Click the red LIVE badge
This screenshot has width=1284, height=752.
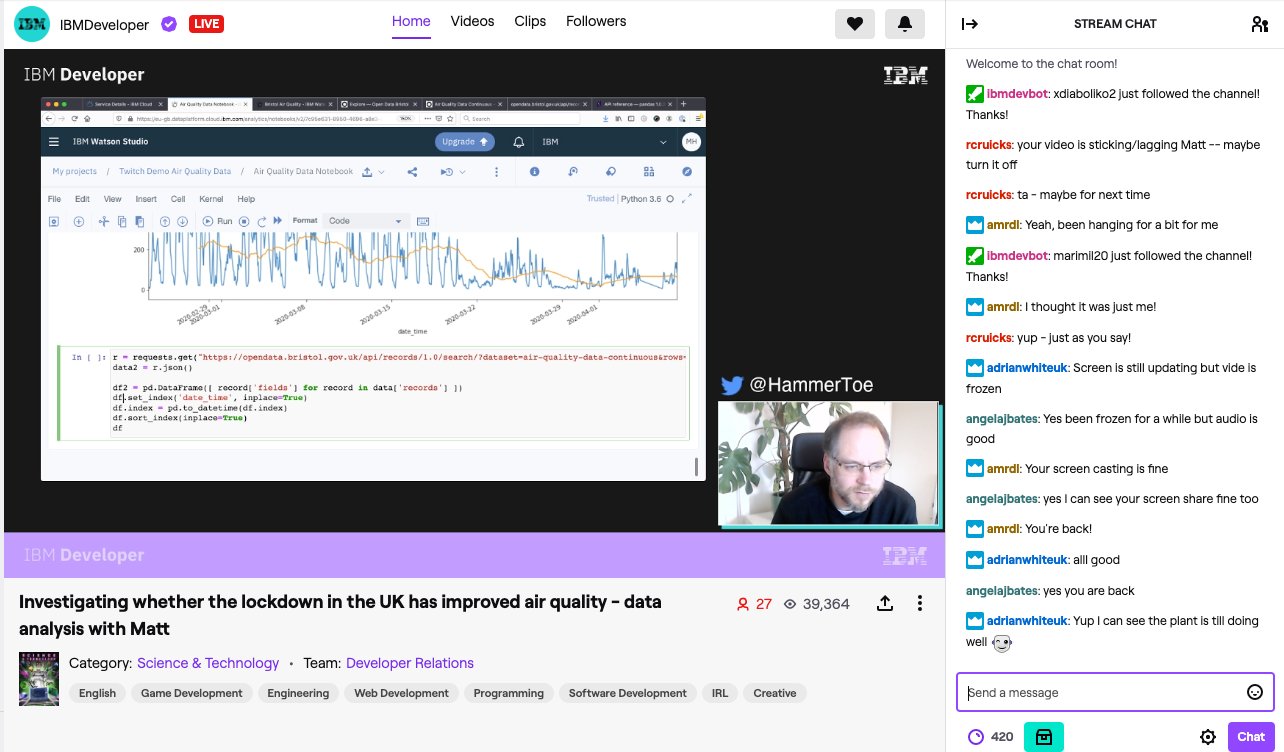point(206,24)
